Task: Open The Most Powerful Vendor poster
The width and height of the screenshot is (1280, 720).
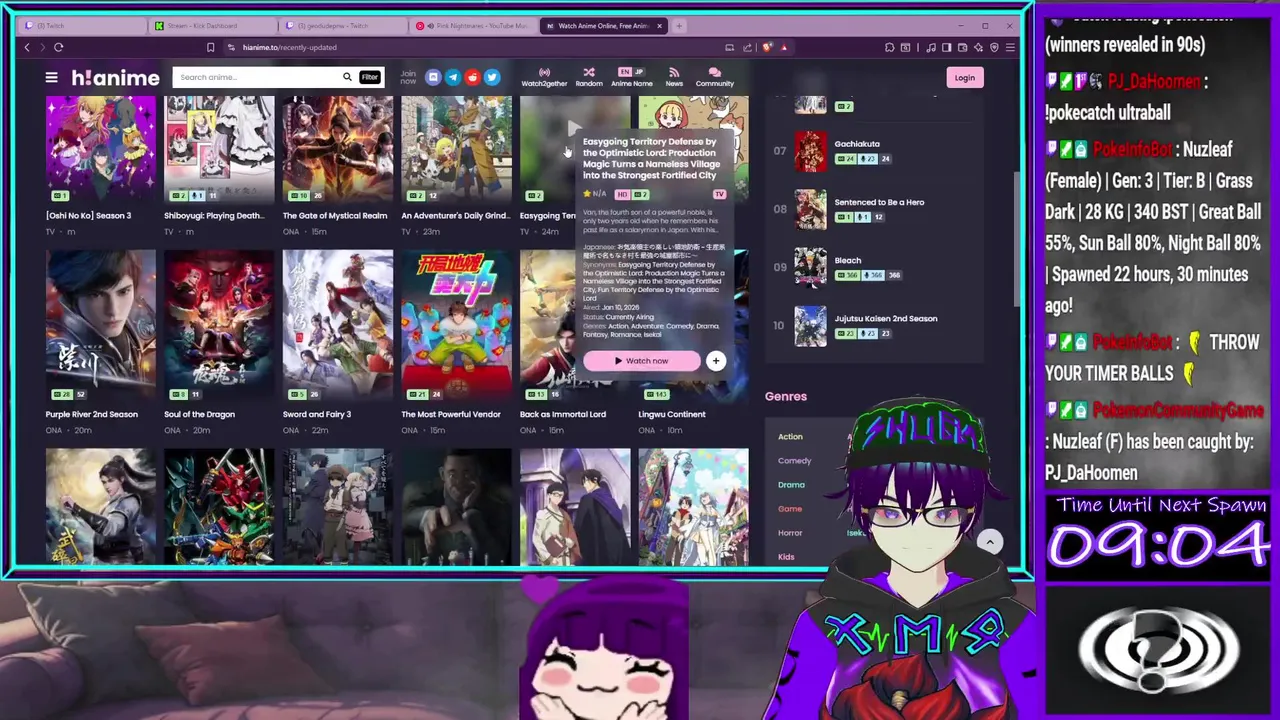Action: pyautogui.click(x=456, y=325)
